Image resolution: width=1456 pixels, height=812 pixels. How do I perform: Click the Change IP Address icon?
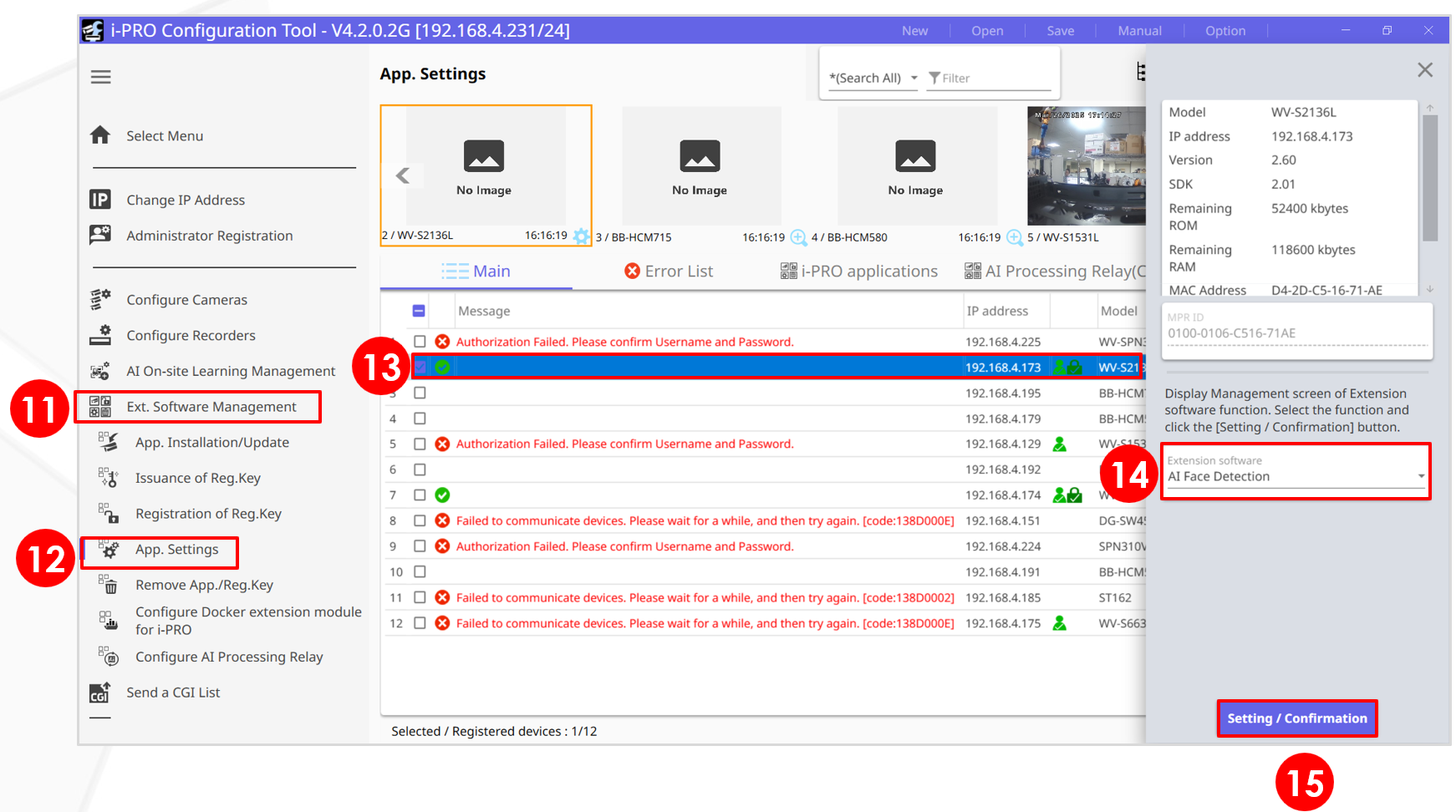click(100, 200)
